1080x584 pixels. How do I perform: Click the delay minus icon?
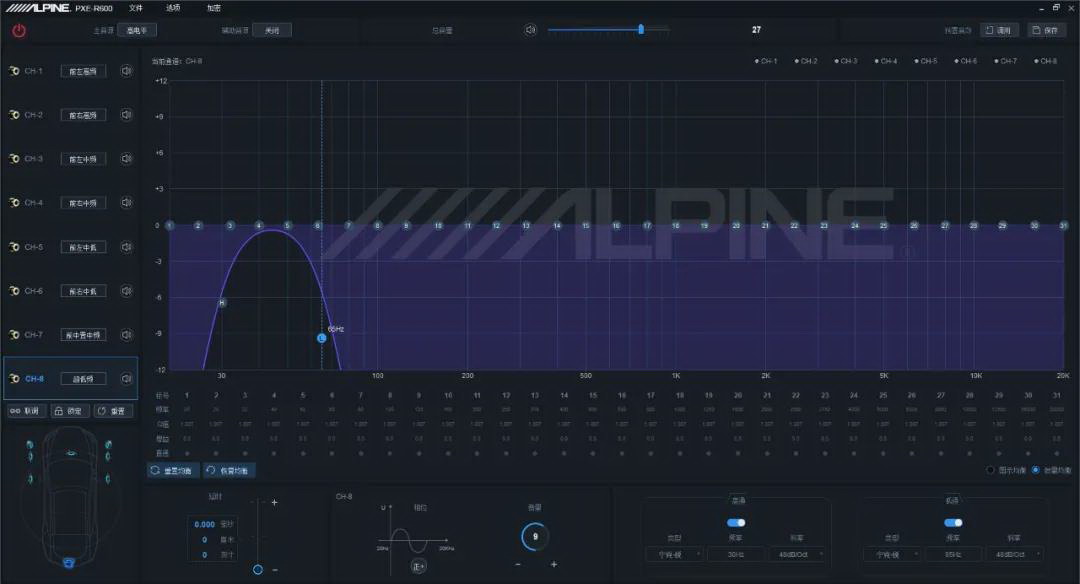click(x=274, y=570)
